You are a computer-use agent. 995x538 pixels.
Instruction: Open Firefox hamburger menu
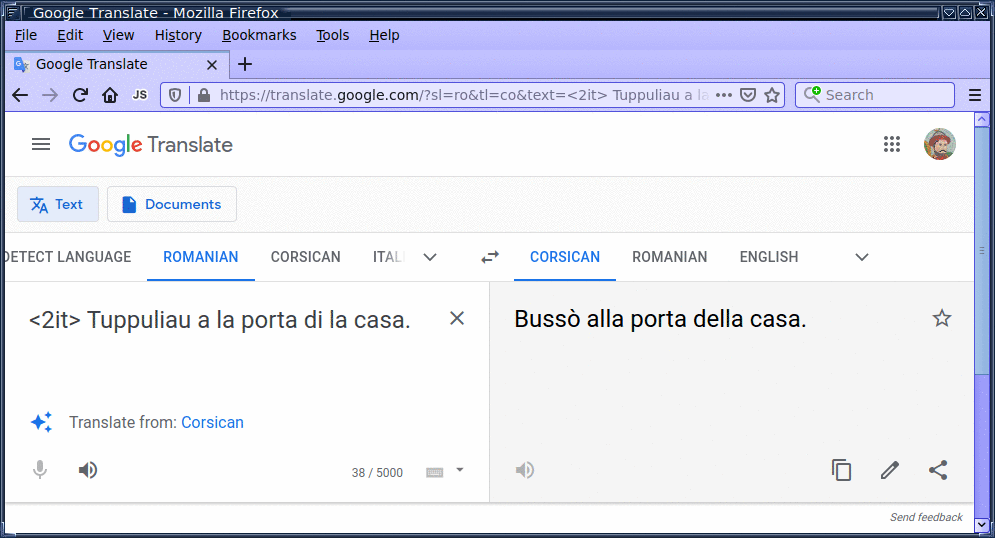975,95
